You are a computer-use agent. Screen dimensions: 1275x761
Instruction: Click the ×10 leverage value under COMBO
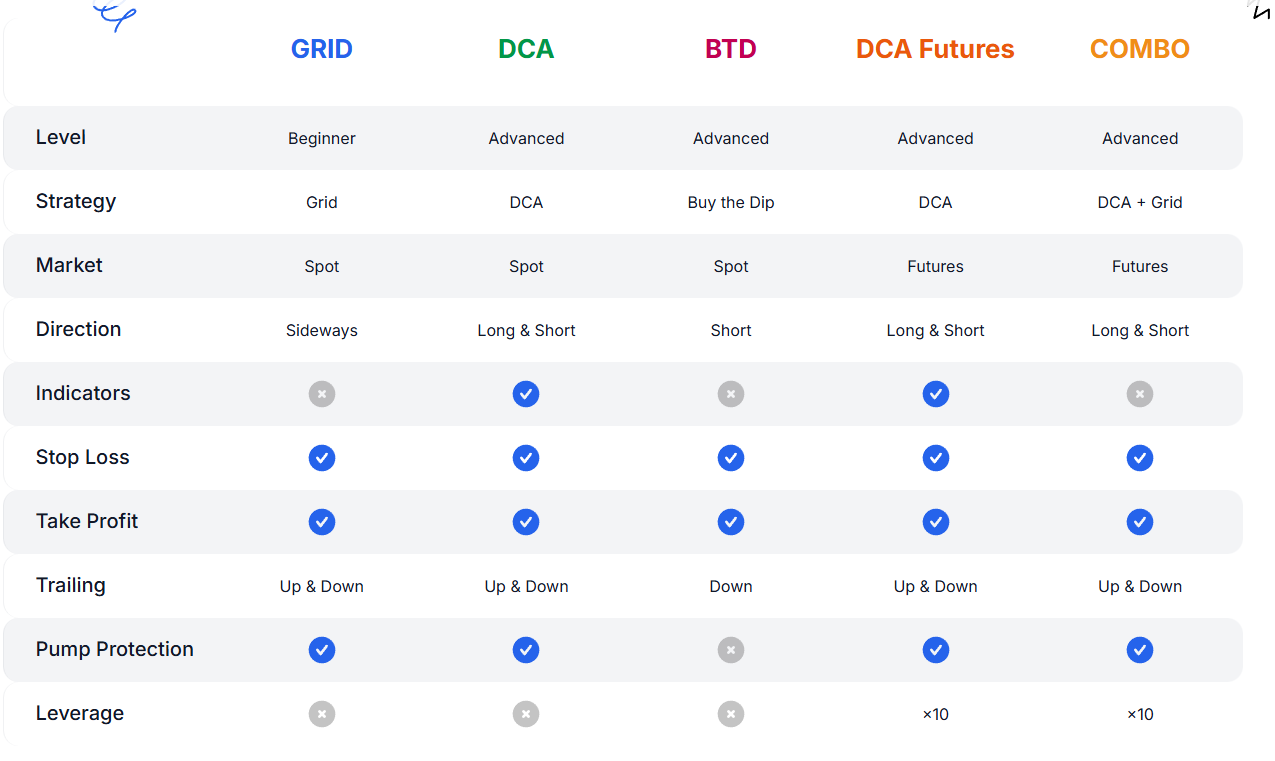tap(1140, 714)
